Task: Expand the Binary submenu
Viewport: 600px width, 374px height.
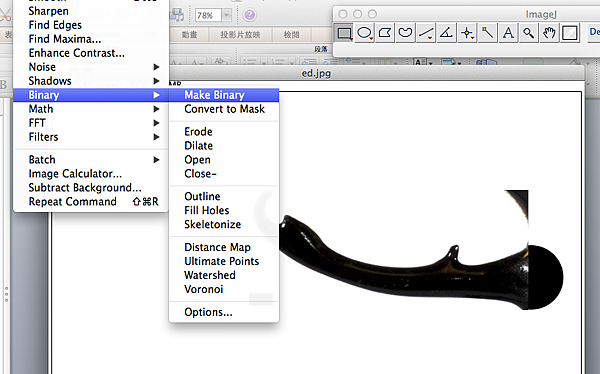Action: coord(91,95)
